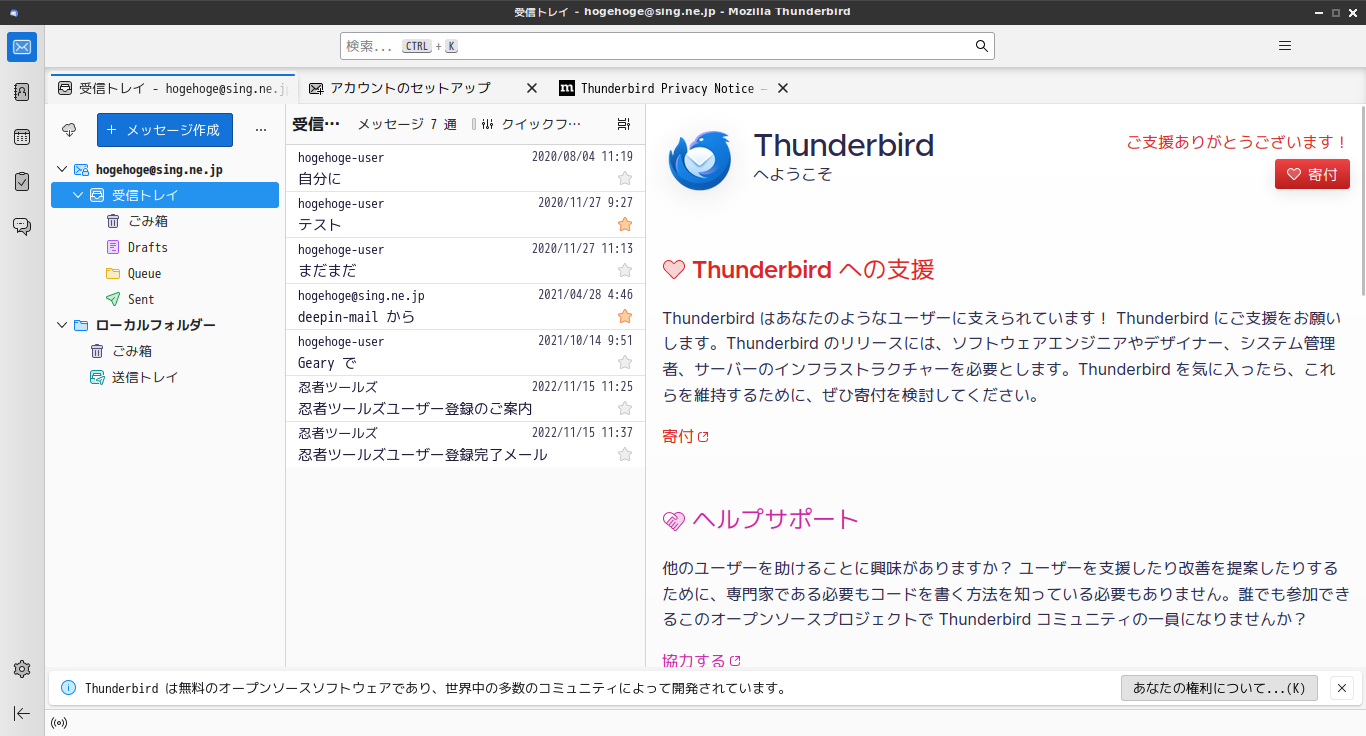Open Settings gear in sidebar

click(22, 669)
